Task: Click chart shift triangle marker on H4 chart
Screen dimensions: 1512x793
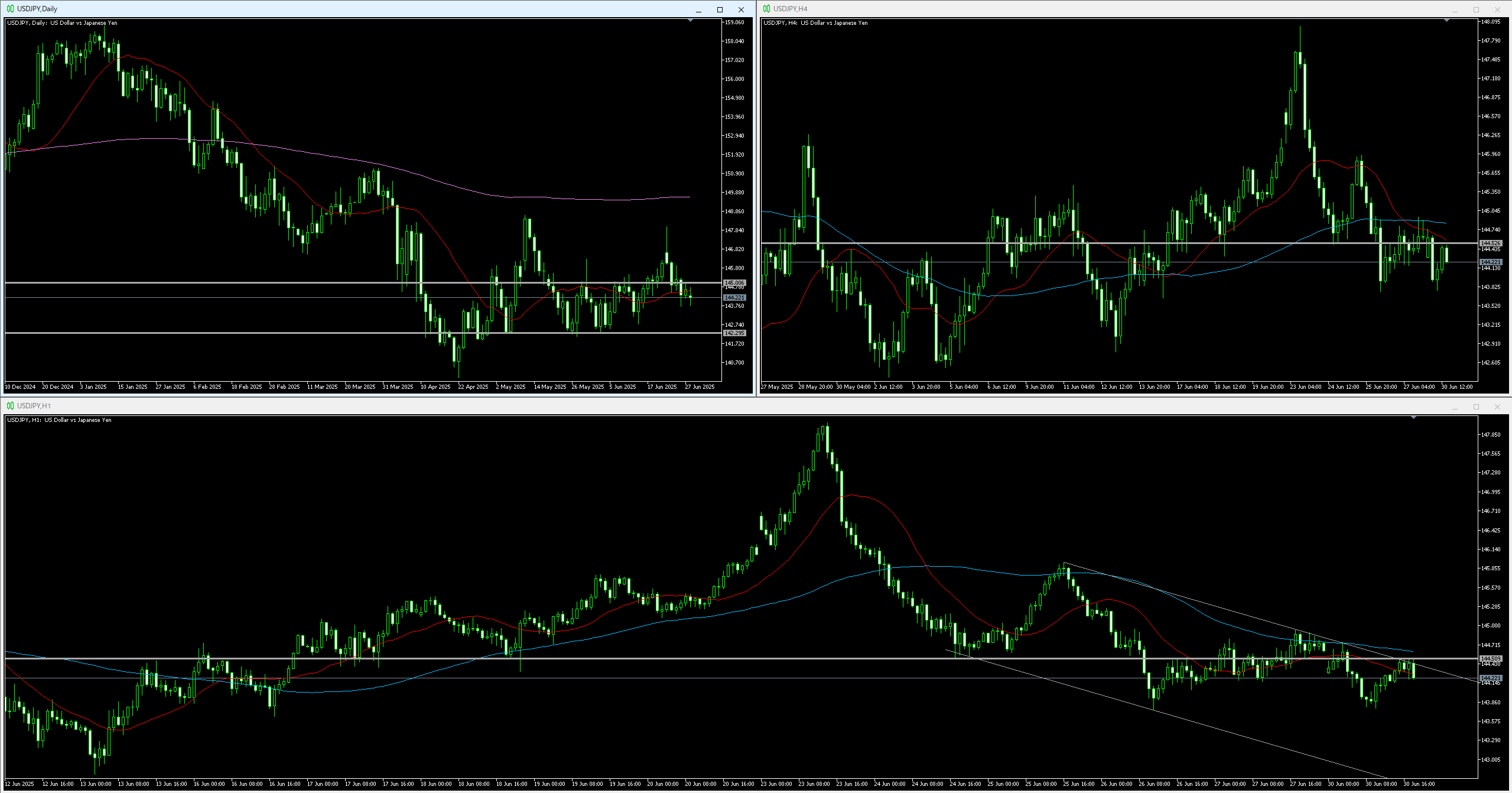Action: tap(1446, 21)
